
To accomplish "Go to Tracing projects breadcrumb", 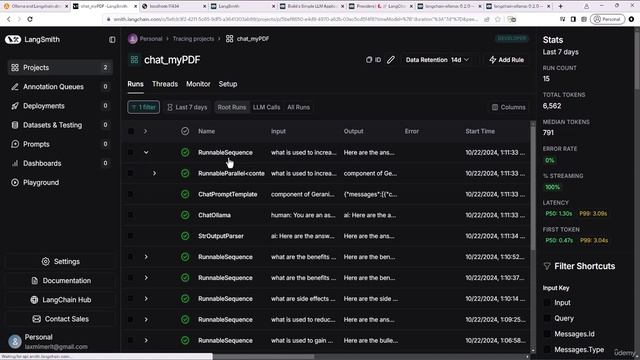I will (193, 39).
